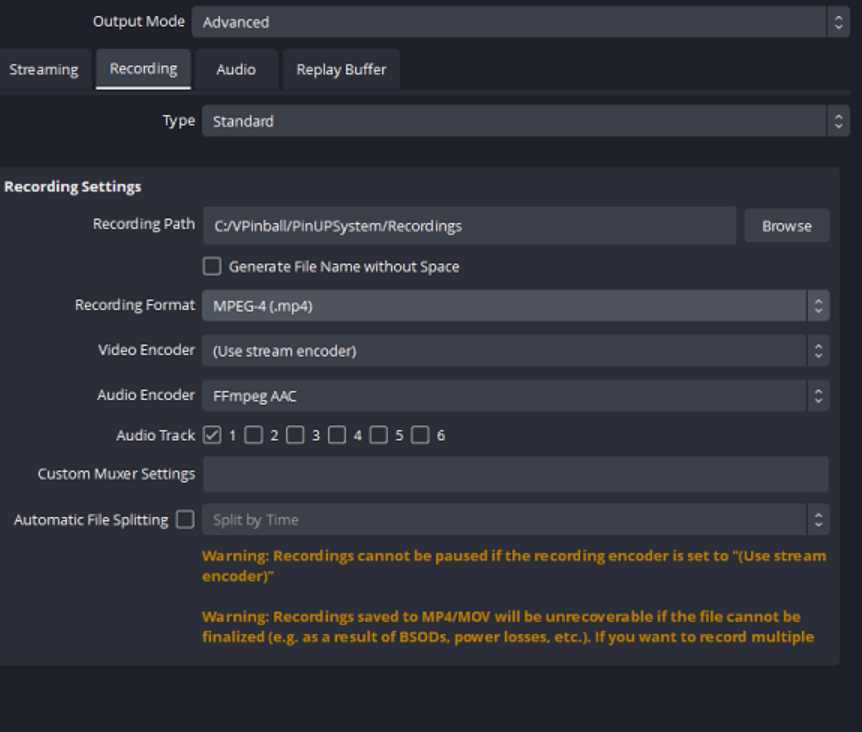Uncheck Audio Track 1 checkbox
Image resolution: width=862 pixels, height=732 pixels.
(212, 435)
